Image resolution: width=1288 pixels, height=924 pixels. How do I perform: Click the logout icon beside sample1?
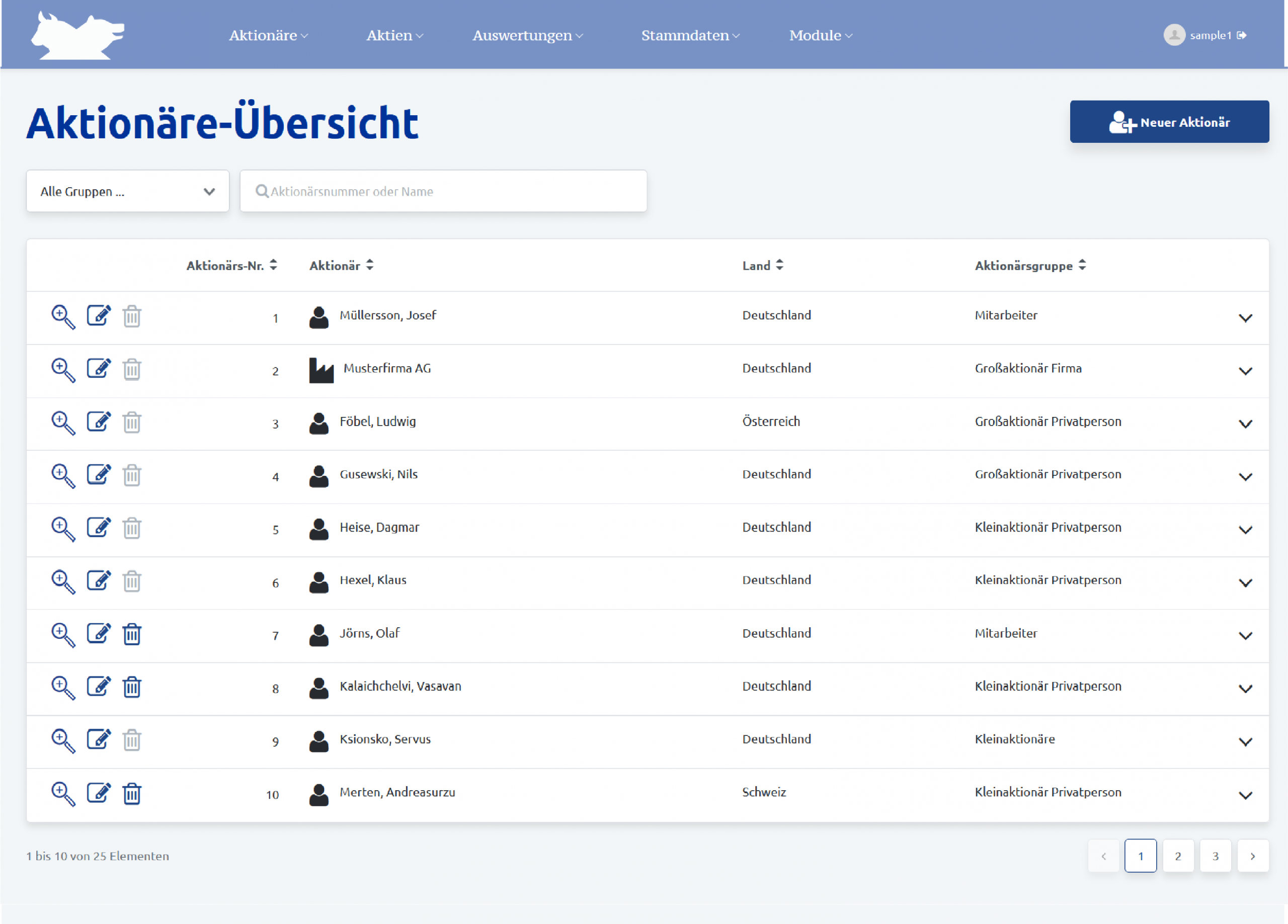1241,35
